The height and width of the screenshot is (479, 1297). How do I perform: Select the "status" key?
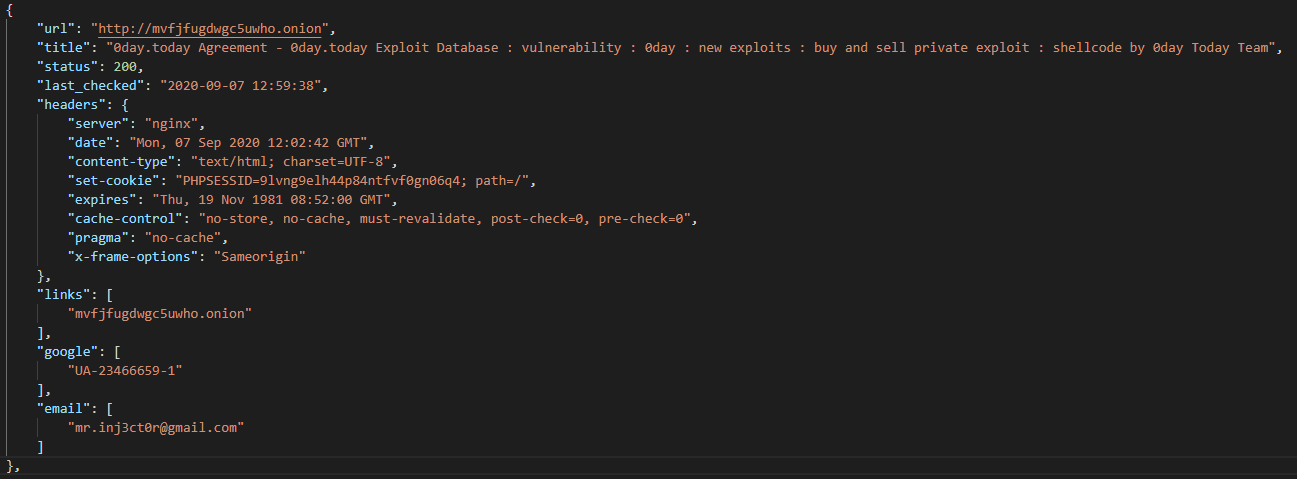(x=68, y=66)
